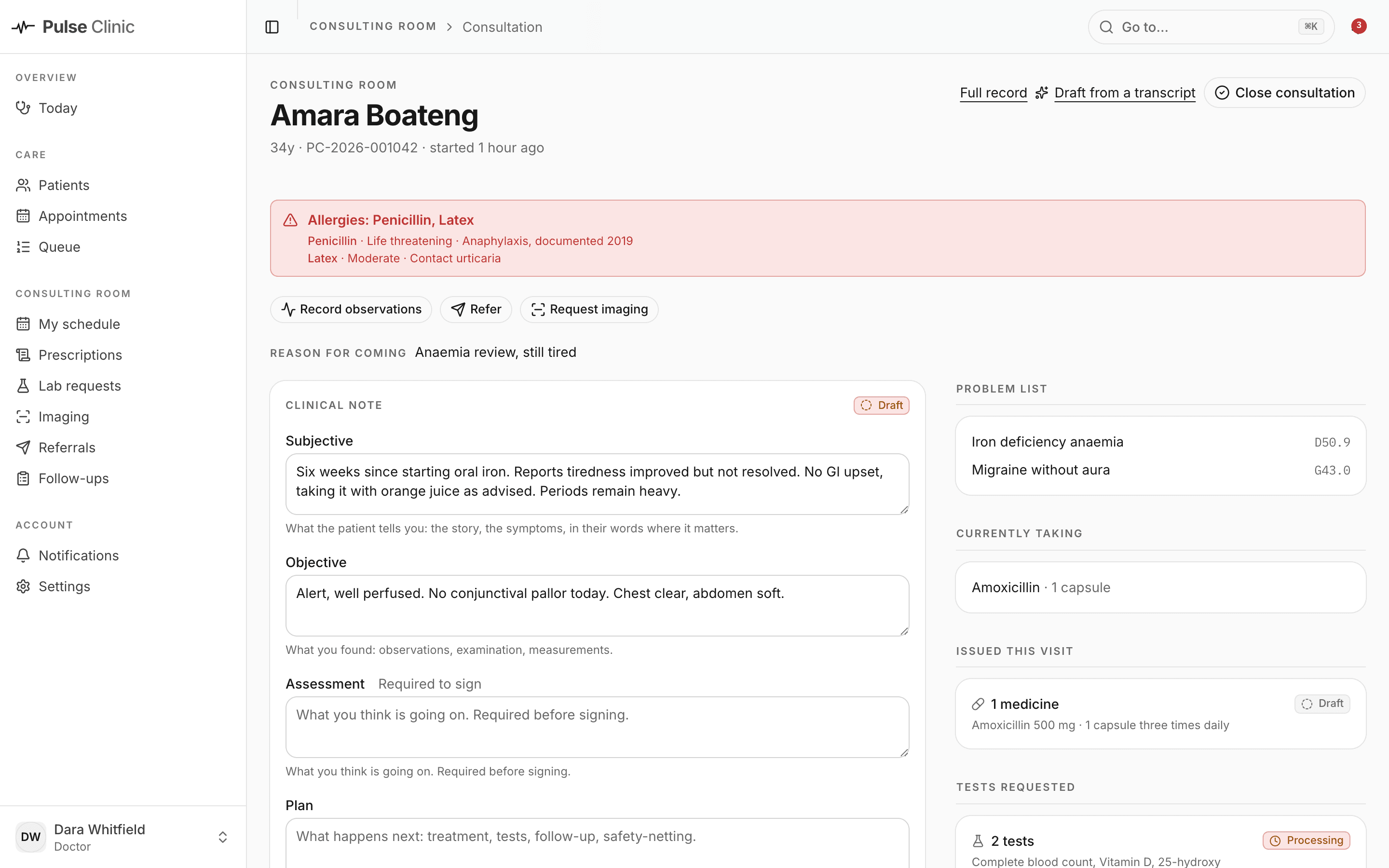This screenshot has height=868, width=1389.
Task: Click the magnifier icon in Go to search
Action: [1106, 27]
